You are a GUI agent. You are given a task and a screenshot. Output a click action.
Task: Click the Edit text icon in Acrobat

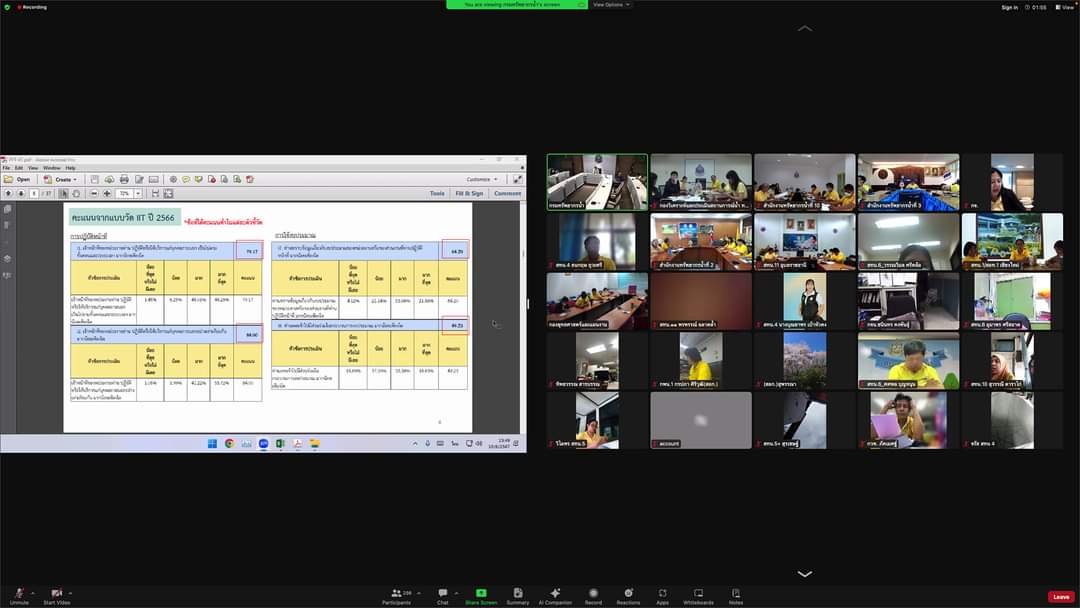[139, 180]
